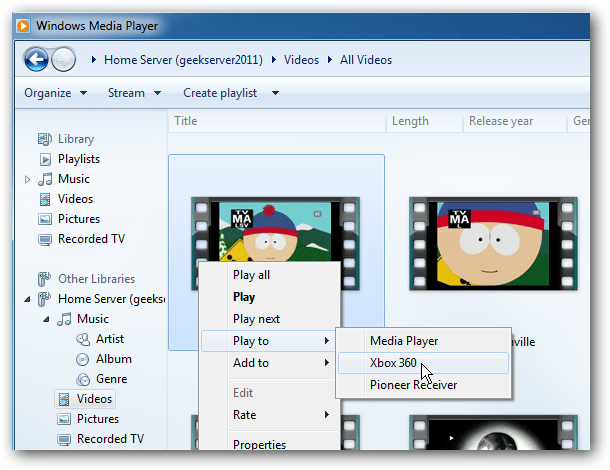The width and height of the screenshot is (610, 470).
Task: Click the Home Server library icon
Action: (x=44, y=299)
